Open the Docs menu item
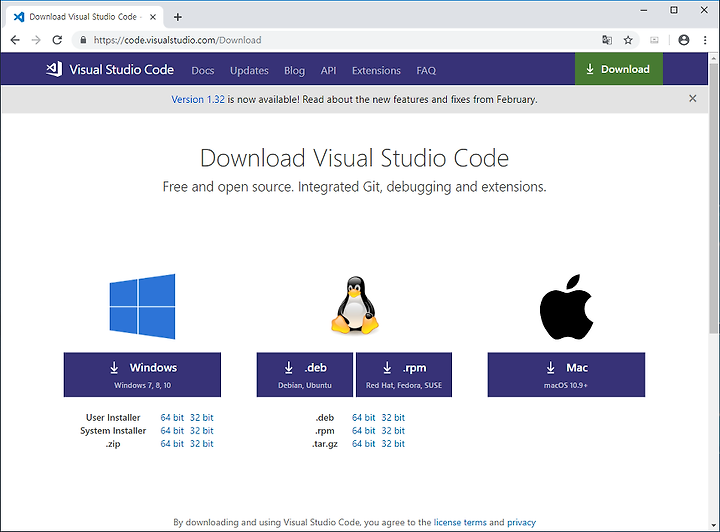Image resolution: width=720 pixels, height=532 pixels. click(x=202, y=70)
